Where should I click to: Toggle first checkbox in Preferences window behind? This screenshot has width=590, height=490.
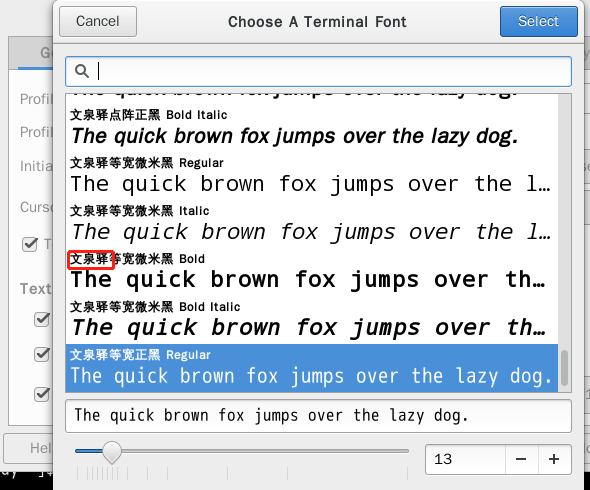(30, 244)
